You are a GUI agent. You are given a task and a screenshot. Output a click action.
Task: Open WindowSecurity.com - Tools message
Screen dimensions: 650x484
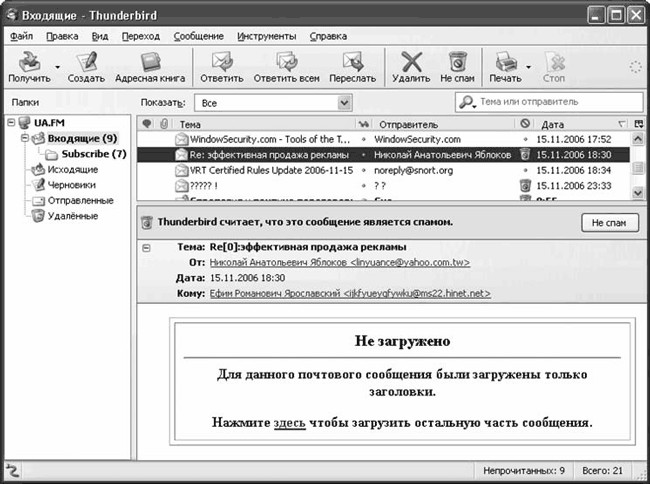(x=270, y=139)
